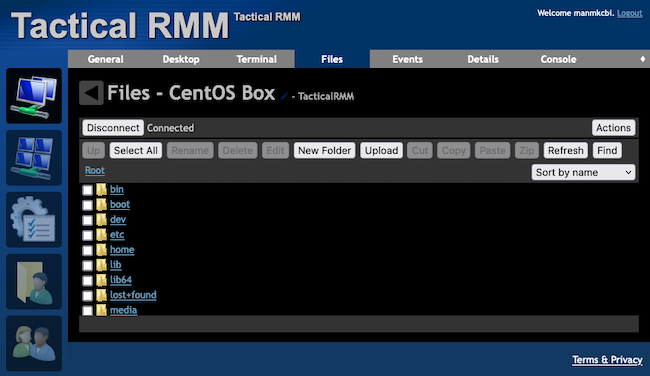Click the Refresh button
The height and width of the screenshot is (376, 650).
click(x=565, y=150)
